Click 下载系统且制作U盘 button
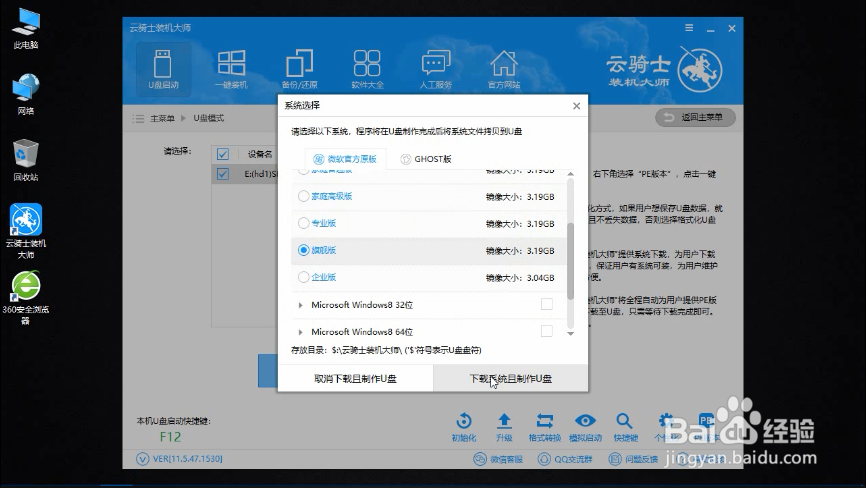866x488 pixels. click(x=510, y=379)
